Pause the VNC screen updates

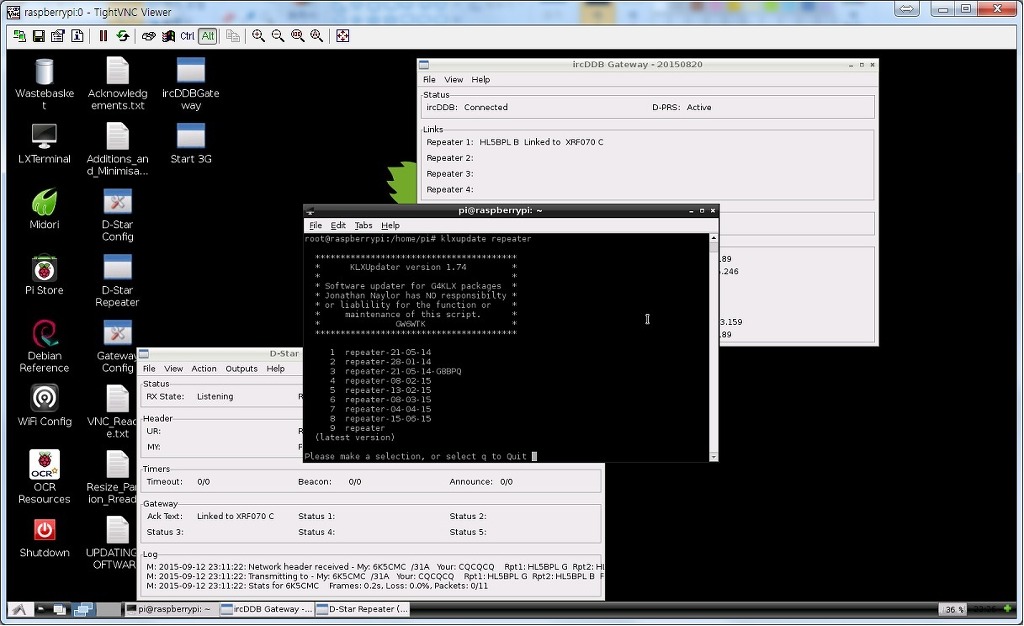[x=103, y=36]
